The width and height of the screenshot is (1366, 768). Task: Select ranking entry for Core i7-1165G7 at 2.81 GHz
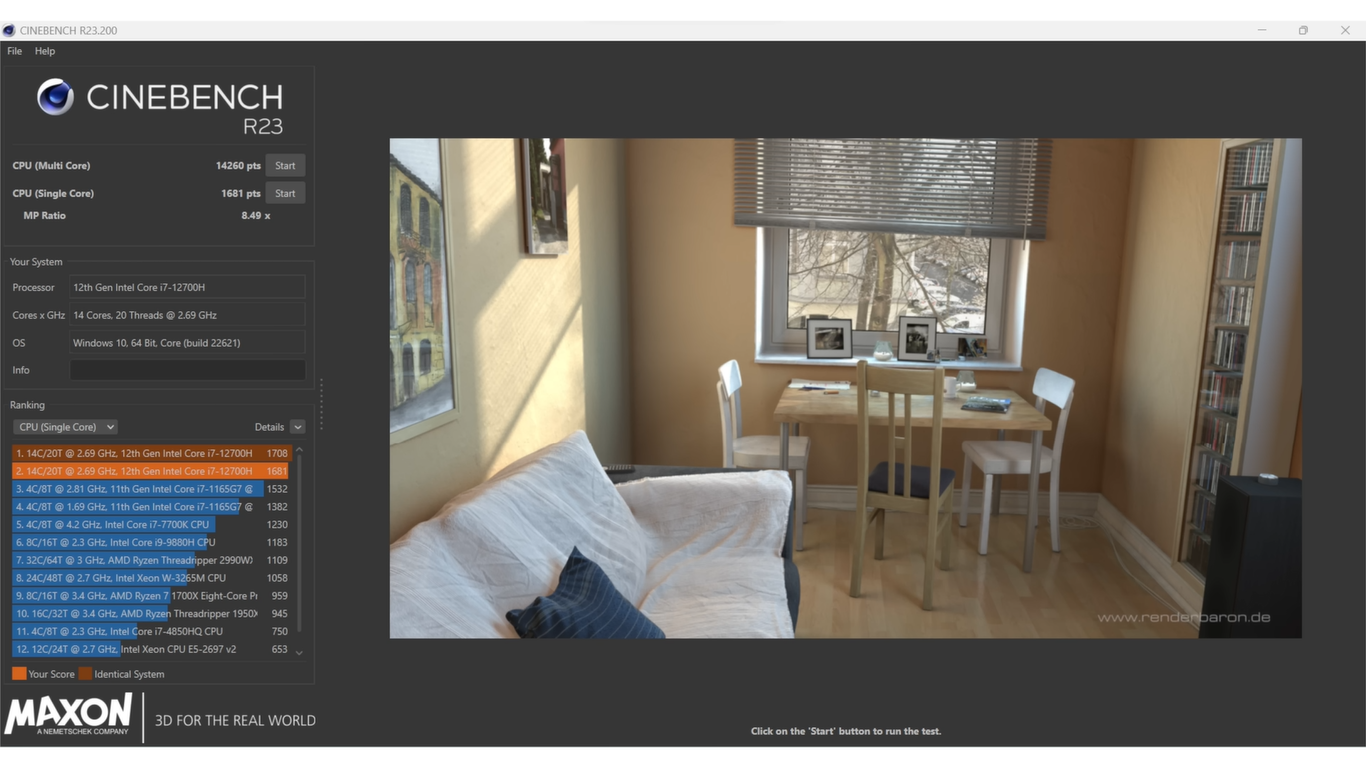140,489
